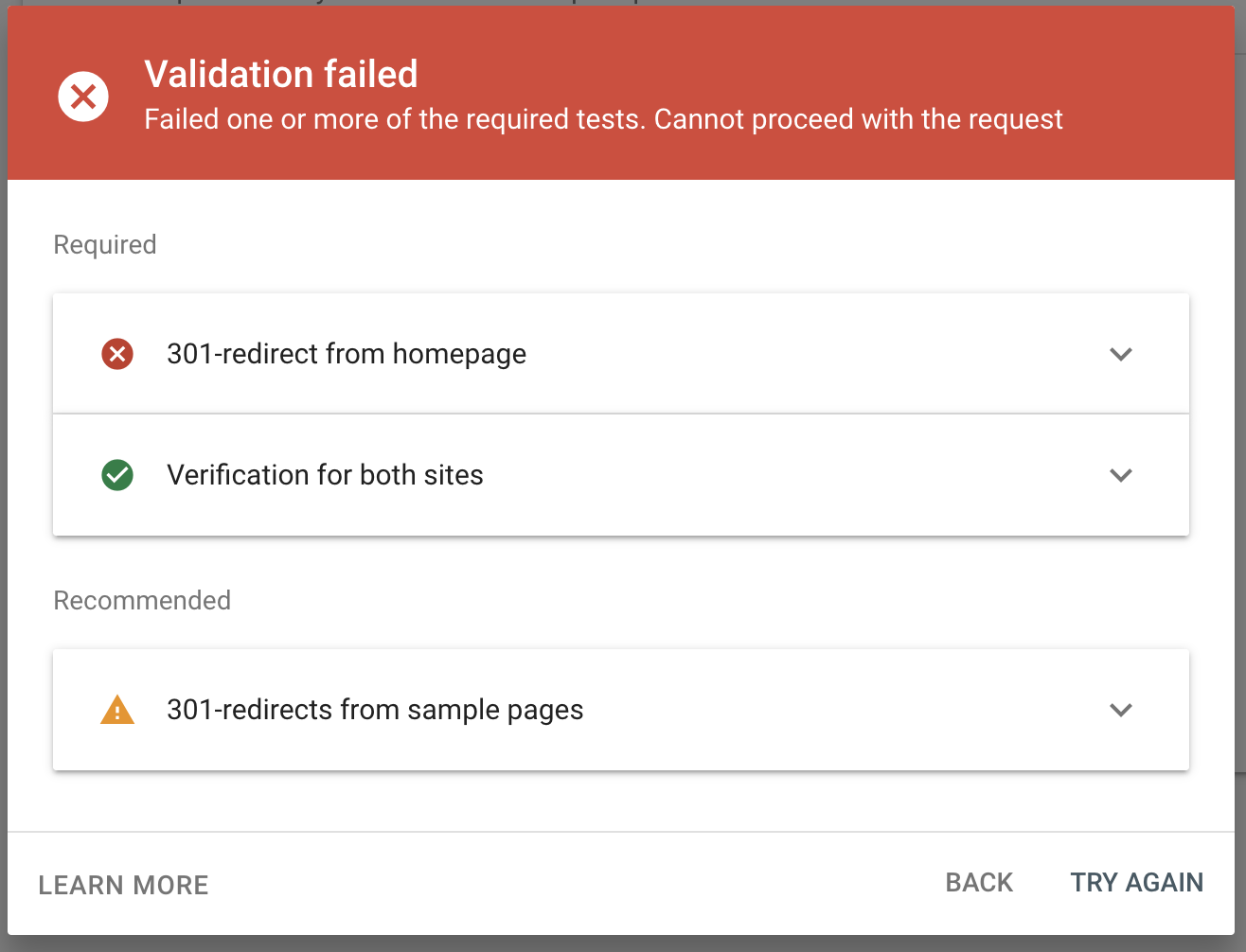Click the "Recommended" section label
1246x952 pixels.
coord(142,600)
